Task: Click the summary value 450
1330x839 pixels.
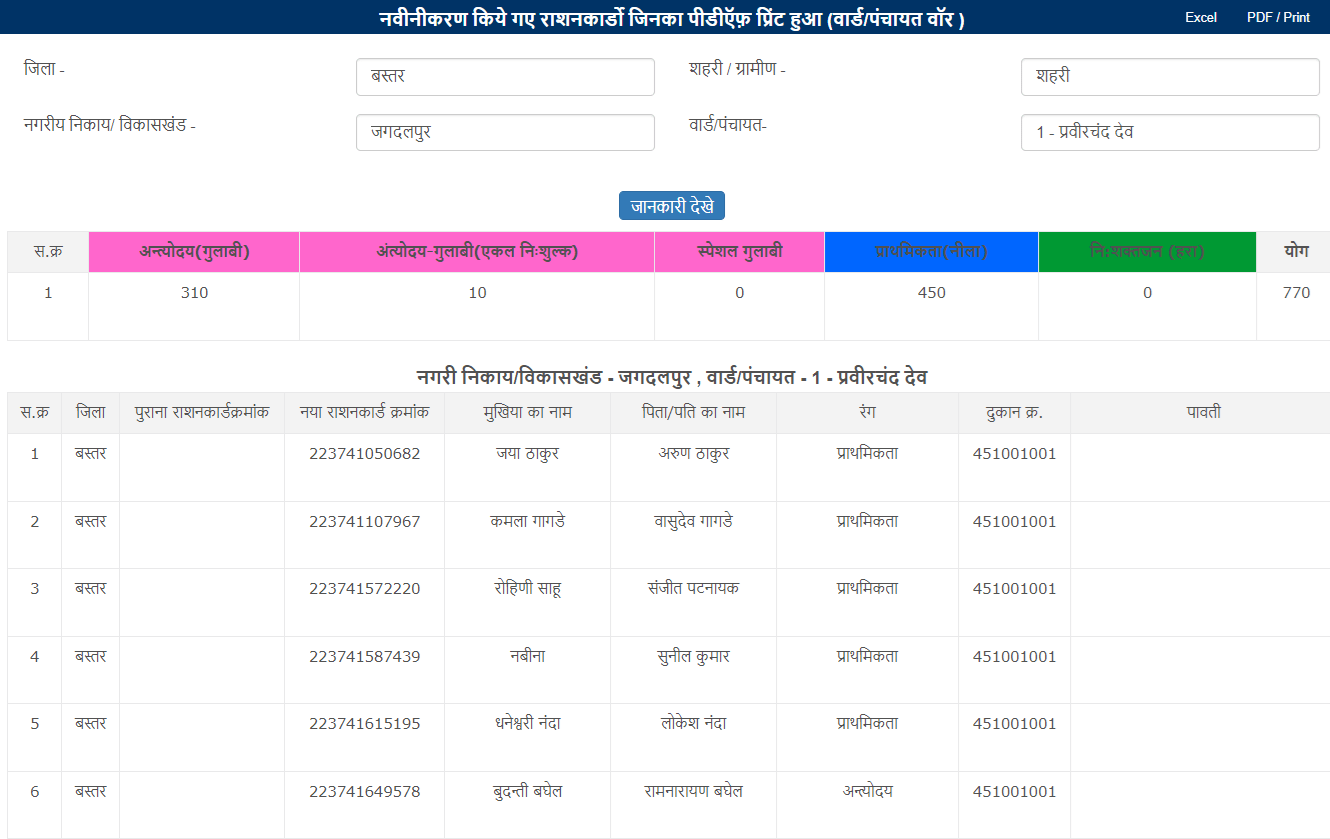Action: [x=931, y=293]
